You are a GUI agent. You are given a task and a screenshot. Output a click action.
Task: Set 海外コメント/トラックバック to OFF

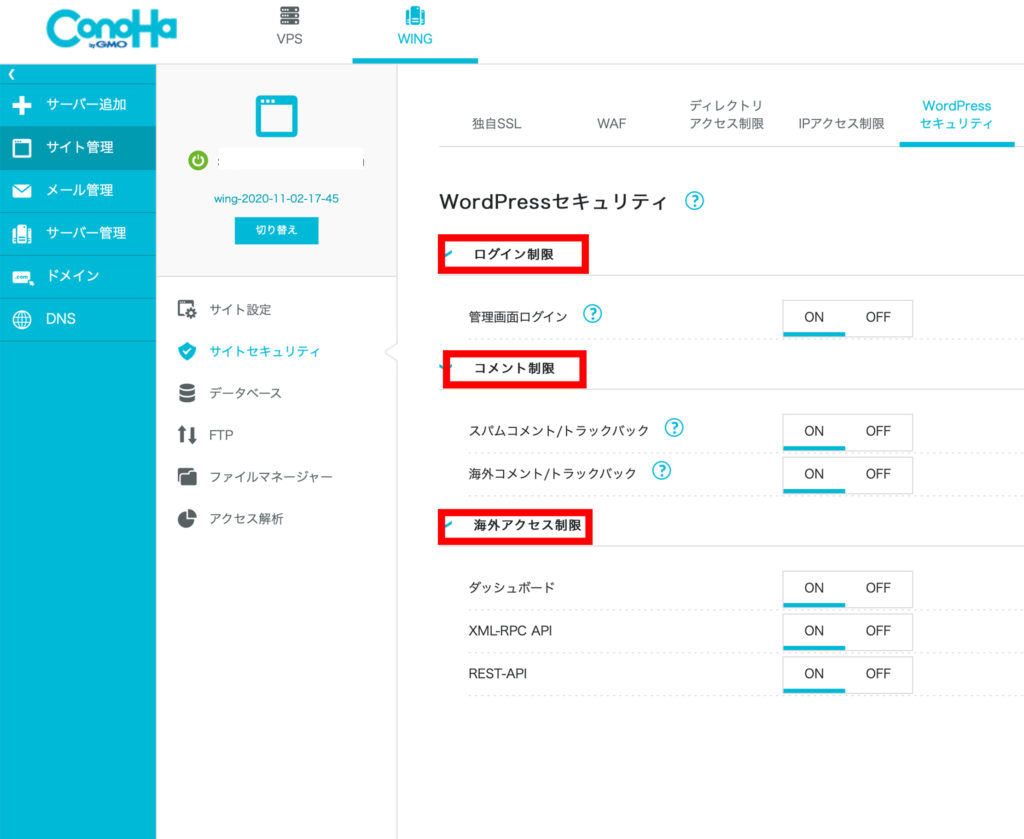[878, 475]
